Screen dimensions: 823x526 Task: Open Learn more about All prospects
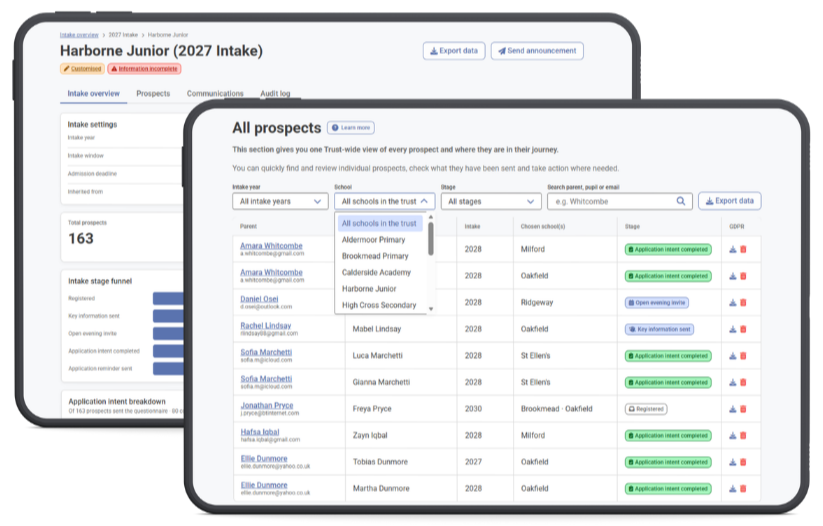[x=351, y=128]
